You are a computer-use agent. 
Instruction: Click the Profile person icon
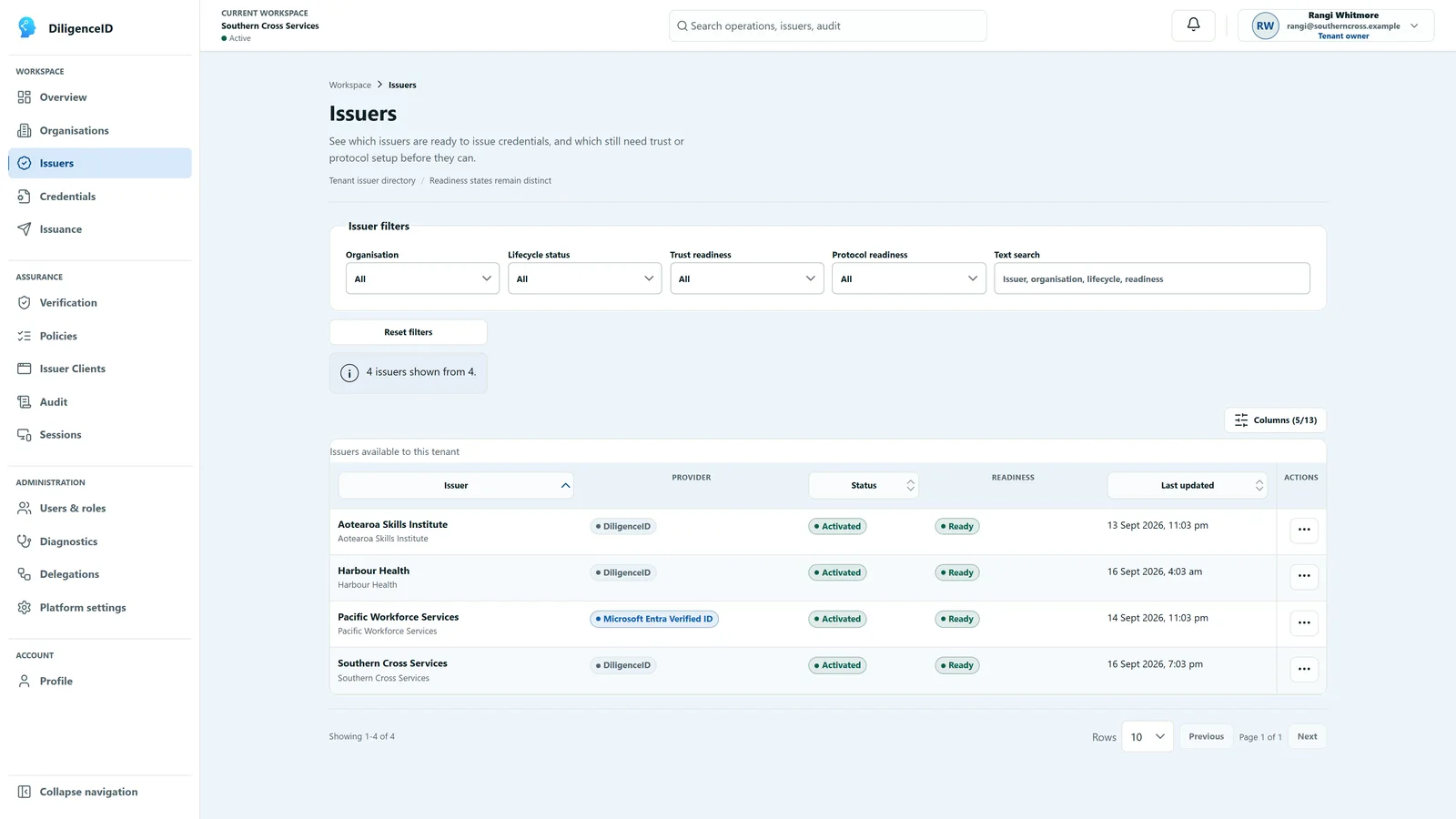click(25, 681)
